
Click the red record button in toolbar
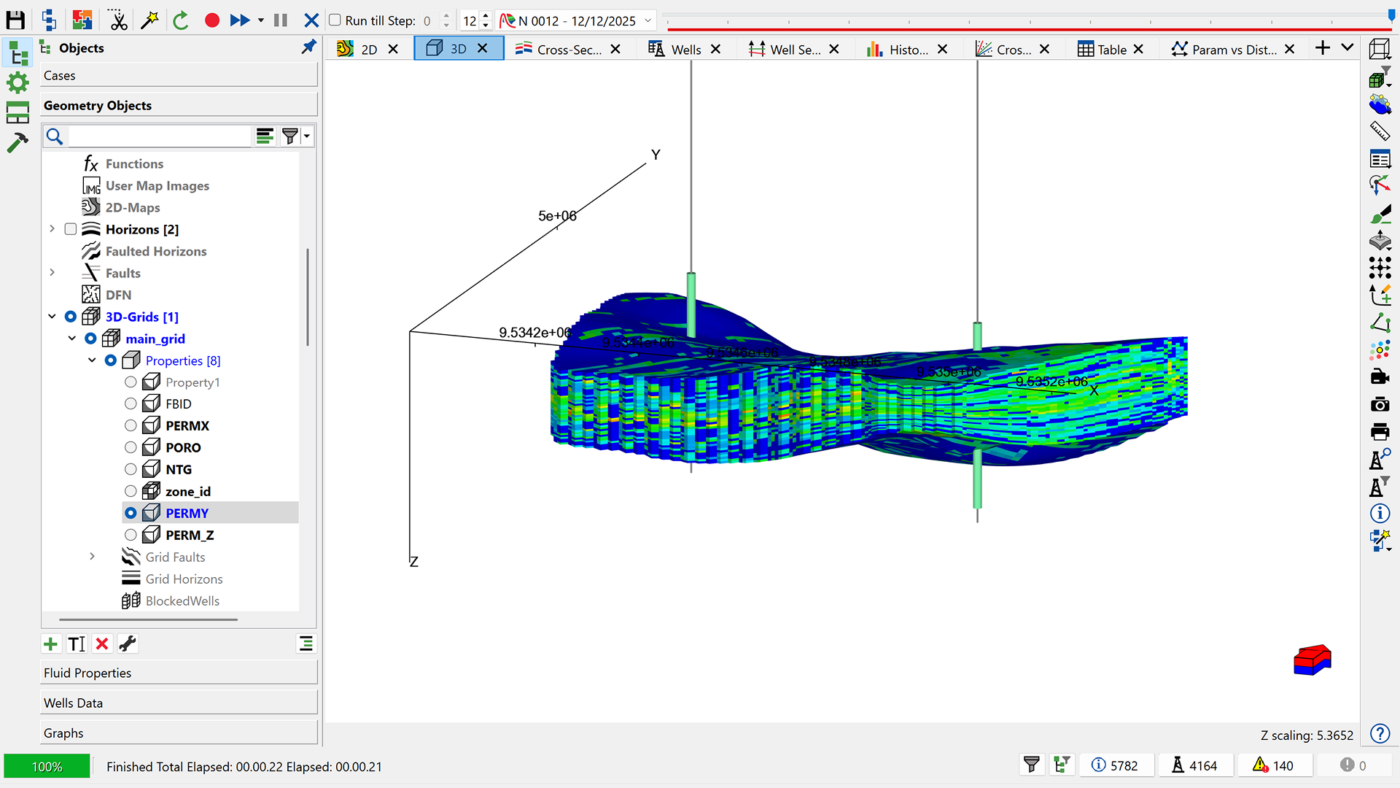pos(211,20)
